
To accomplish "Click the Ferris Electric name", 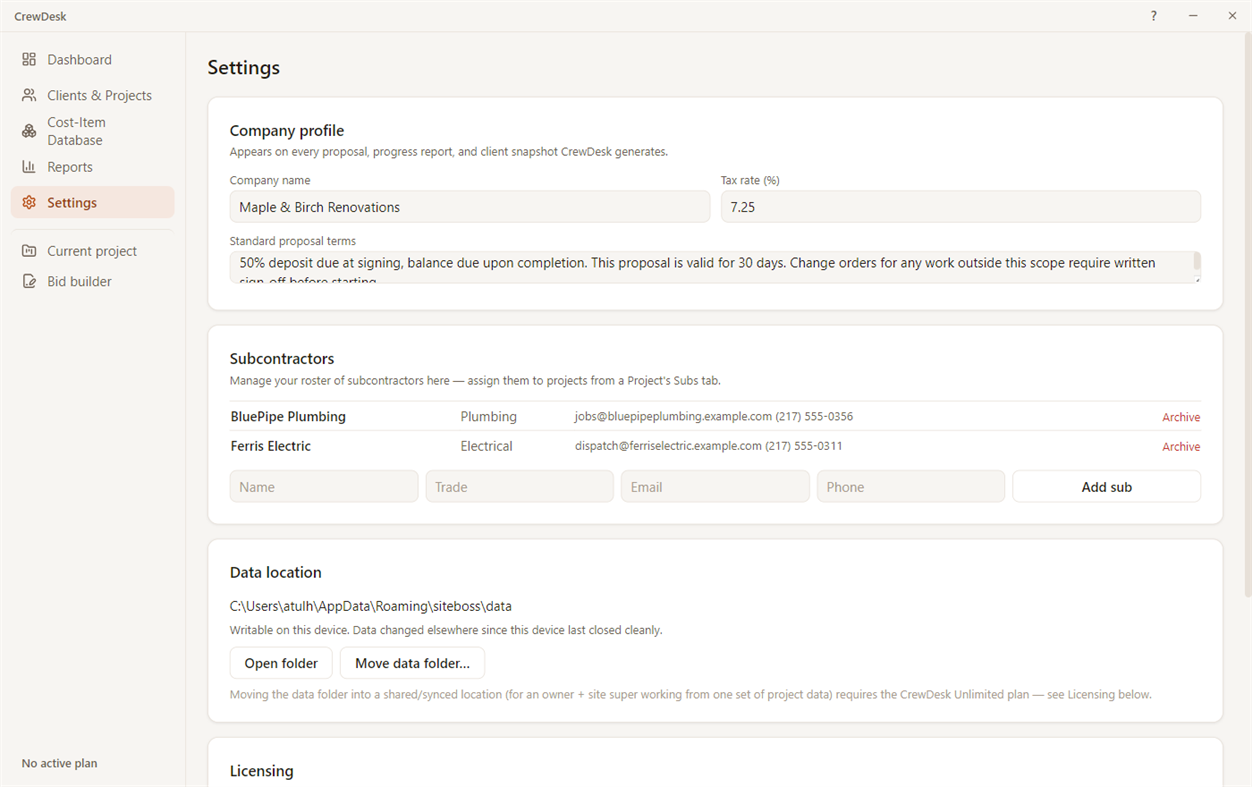I will pyautogui.click(x=271, y=446).
